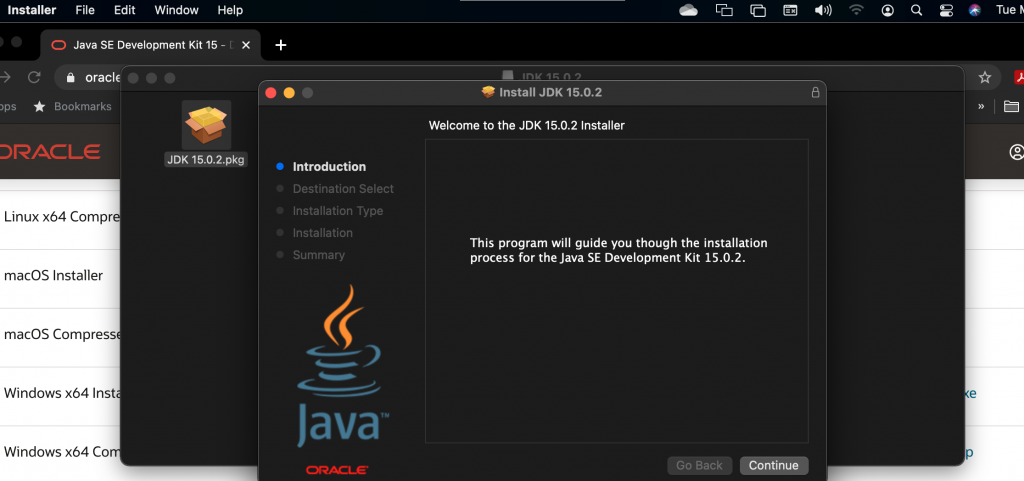Bookmark this page with star icon
The height and width of the screenshot is (481, 1024).
point(985,78)
